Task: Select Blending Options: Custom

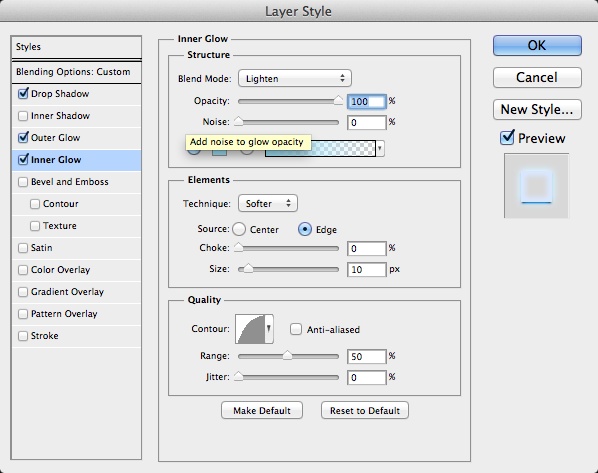Action: (77, 72)
